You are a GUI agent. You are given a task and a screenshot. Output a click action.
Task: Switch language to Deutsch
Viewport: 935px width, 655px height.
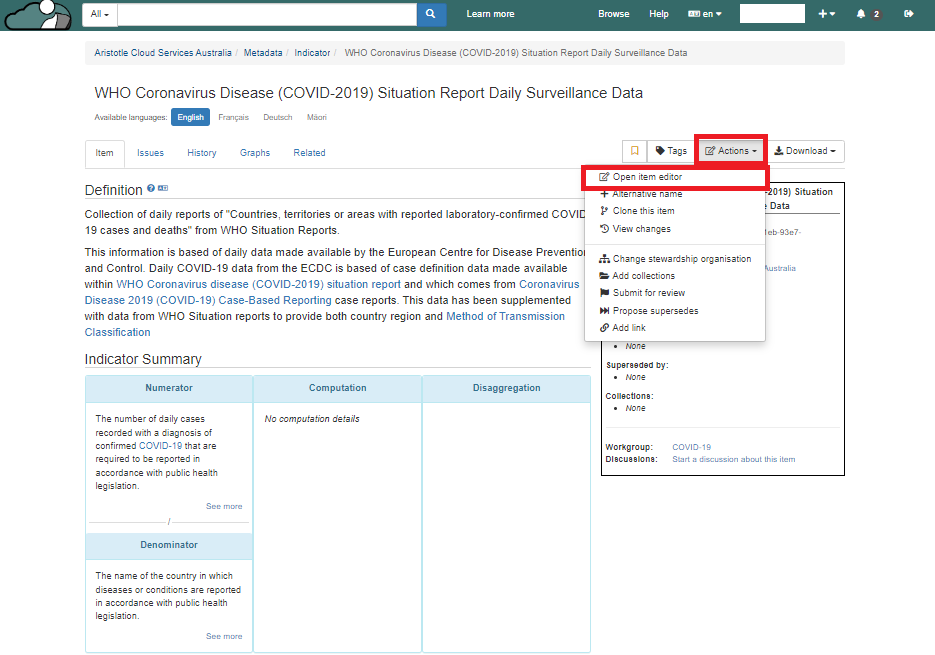pos(278,117)
